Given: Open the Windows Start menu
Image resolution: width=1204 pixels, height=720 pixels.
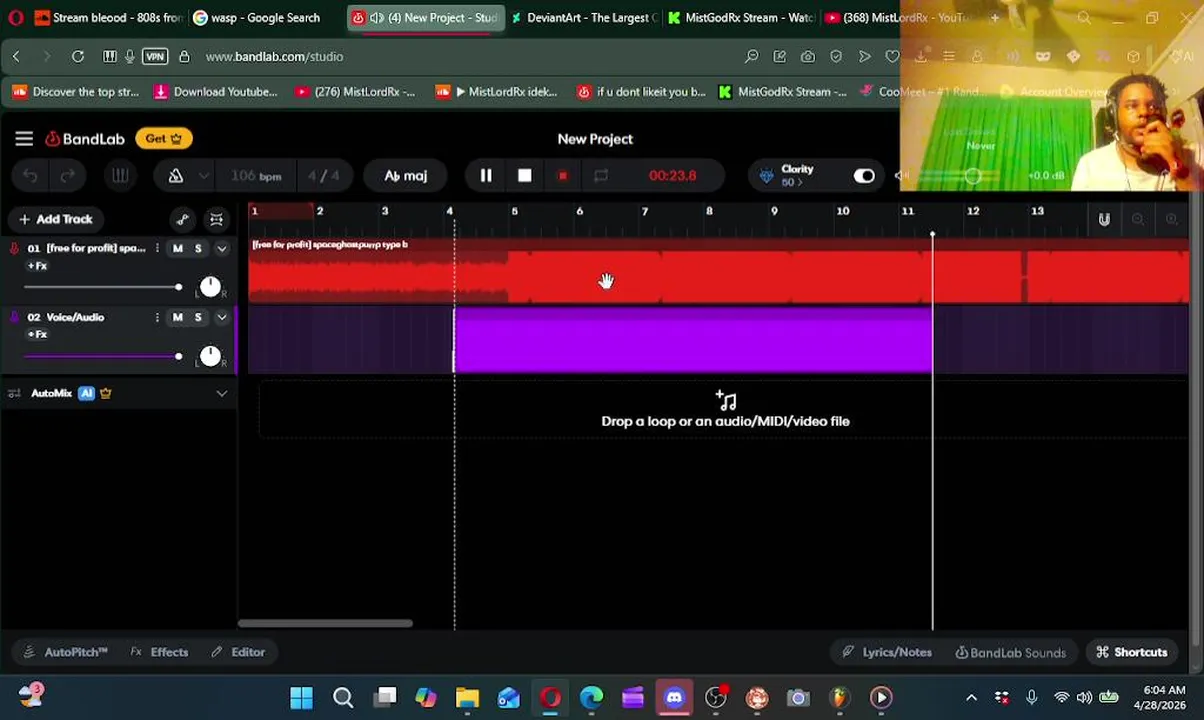Looking at the screenshot, I should pos(301,697).
